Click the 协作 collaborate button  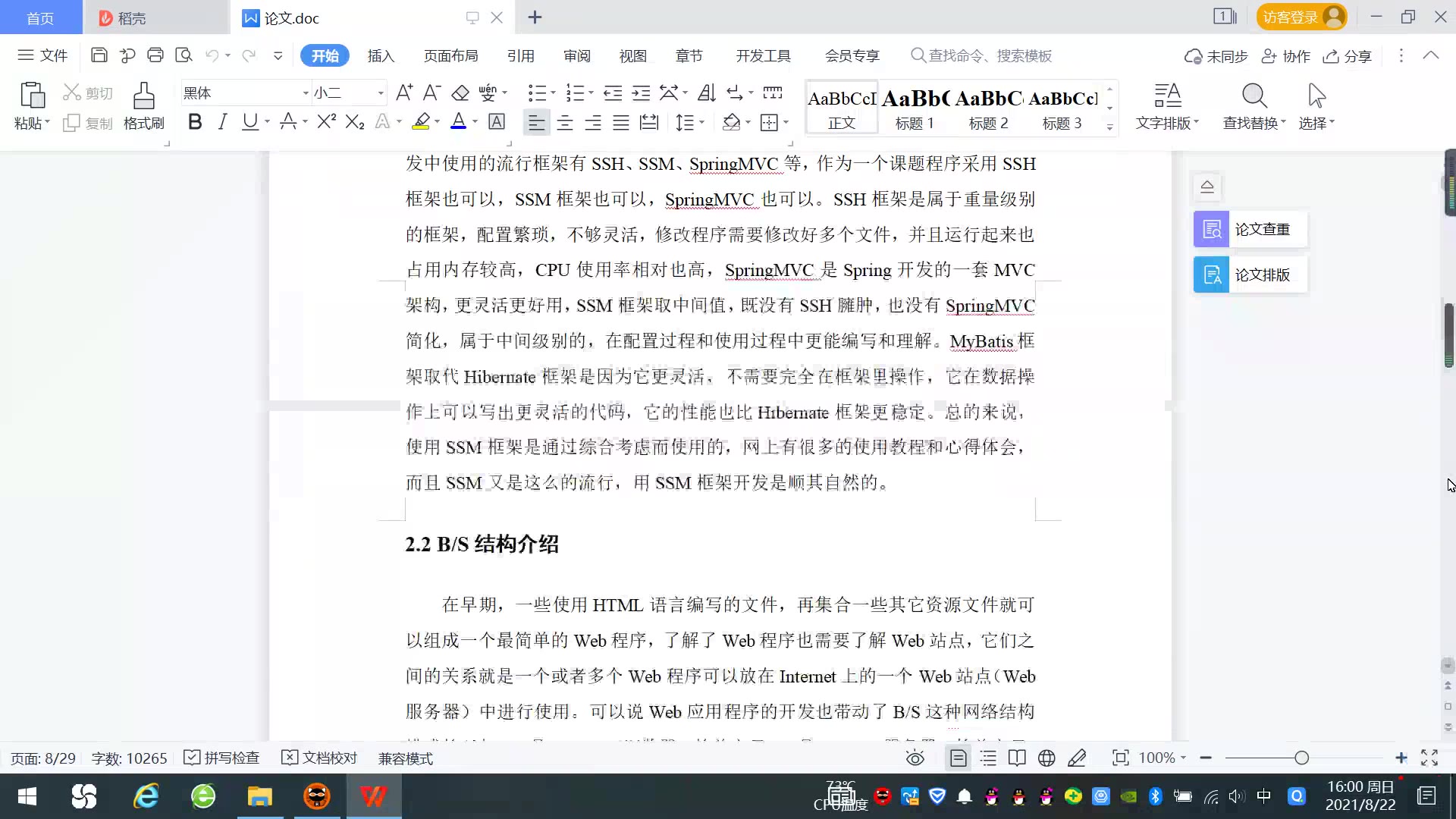(1286, 56)
